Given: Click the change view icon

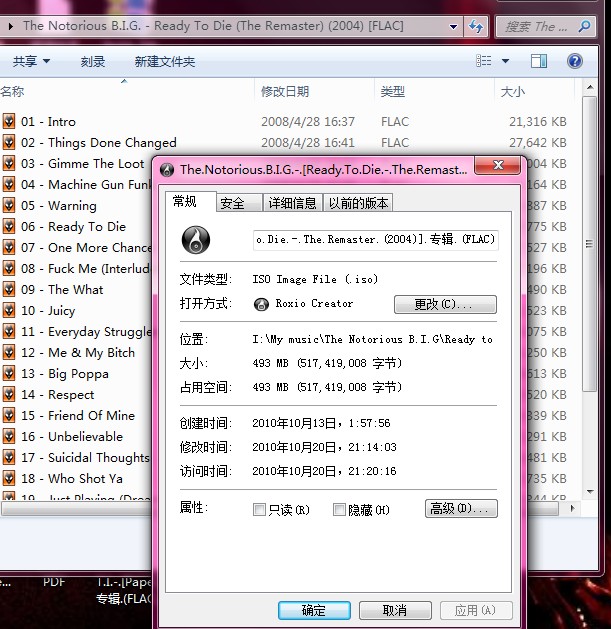Looking at the screenshot, I should 483,61.
